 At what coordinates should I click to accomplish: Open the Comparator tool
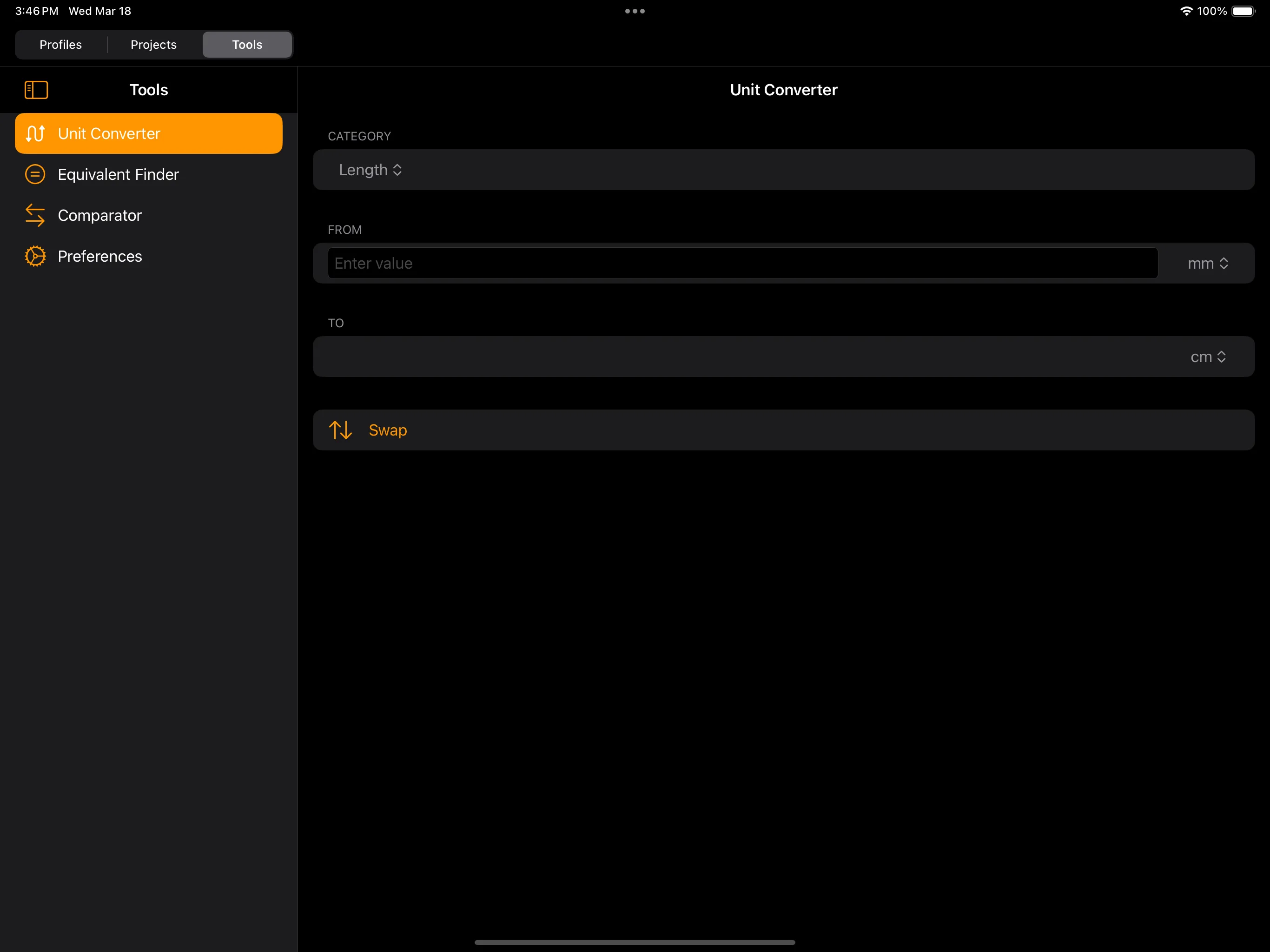click(x=99, y=215)
